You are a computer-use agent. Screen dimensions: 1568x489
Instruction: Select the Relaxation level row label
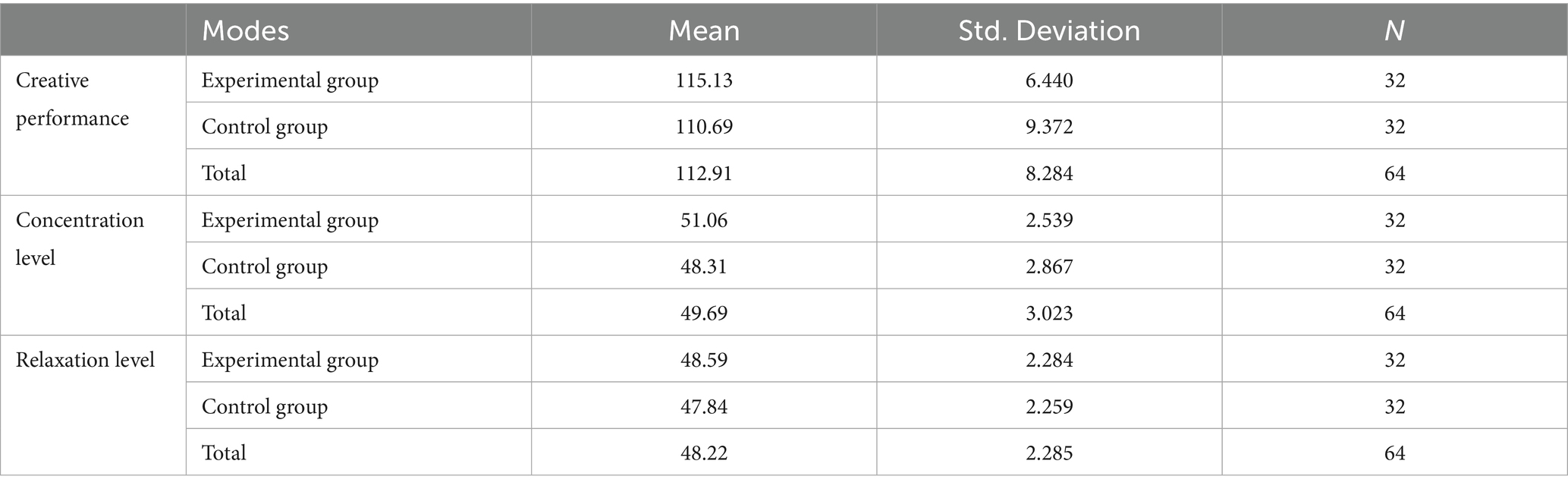(x=85, y=359)
